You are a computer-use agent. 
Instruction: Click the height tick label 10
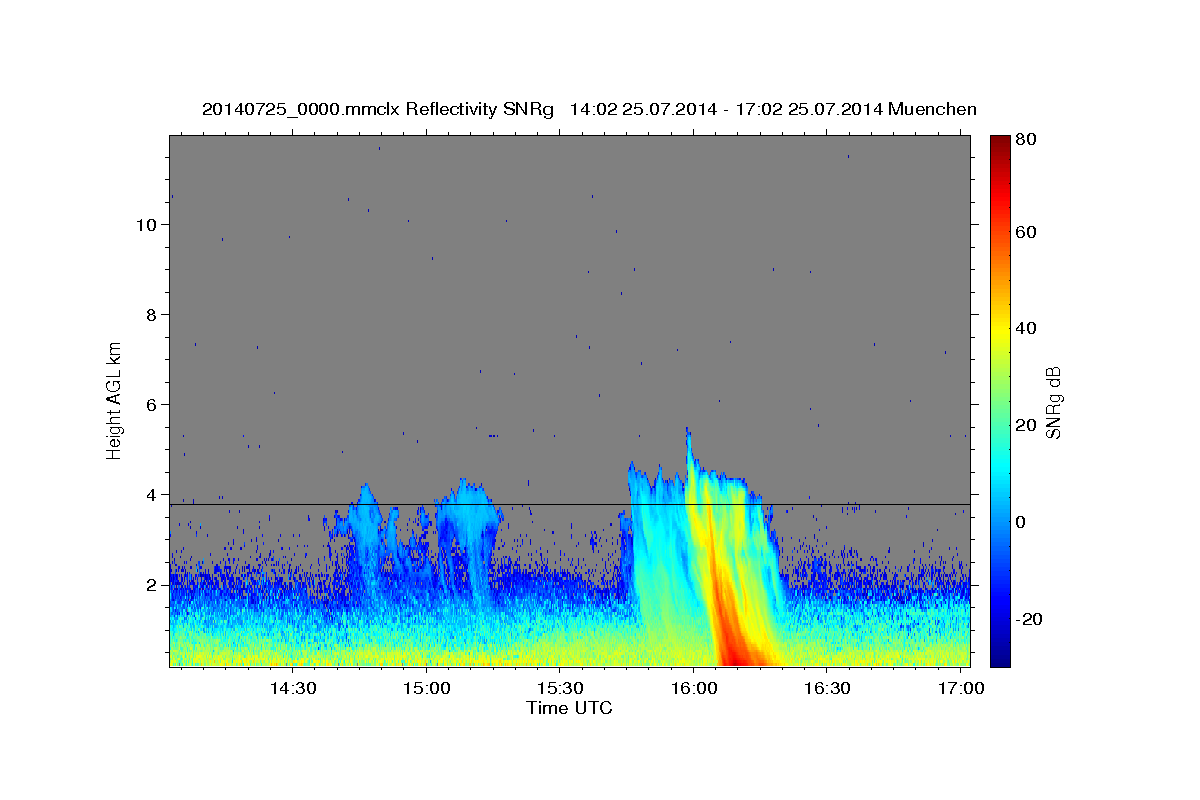click(147, 225)
